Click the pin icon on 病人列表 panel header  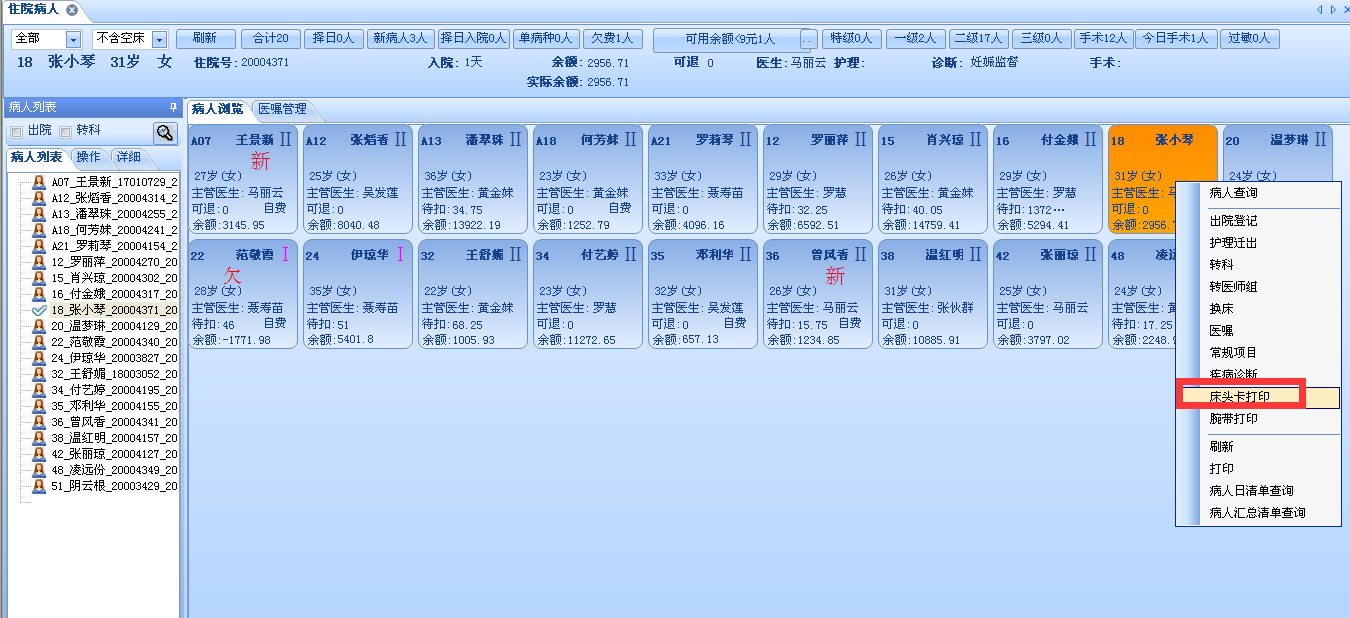pos(173,107)
